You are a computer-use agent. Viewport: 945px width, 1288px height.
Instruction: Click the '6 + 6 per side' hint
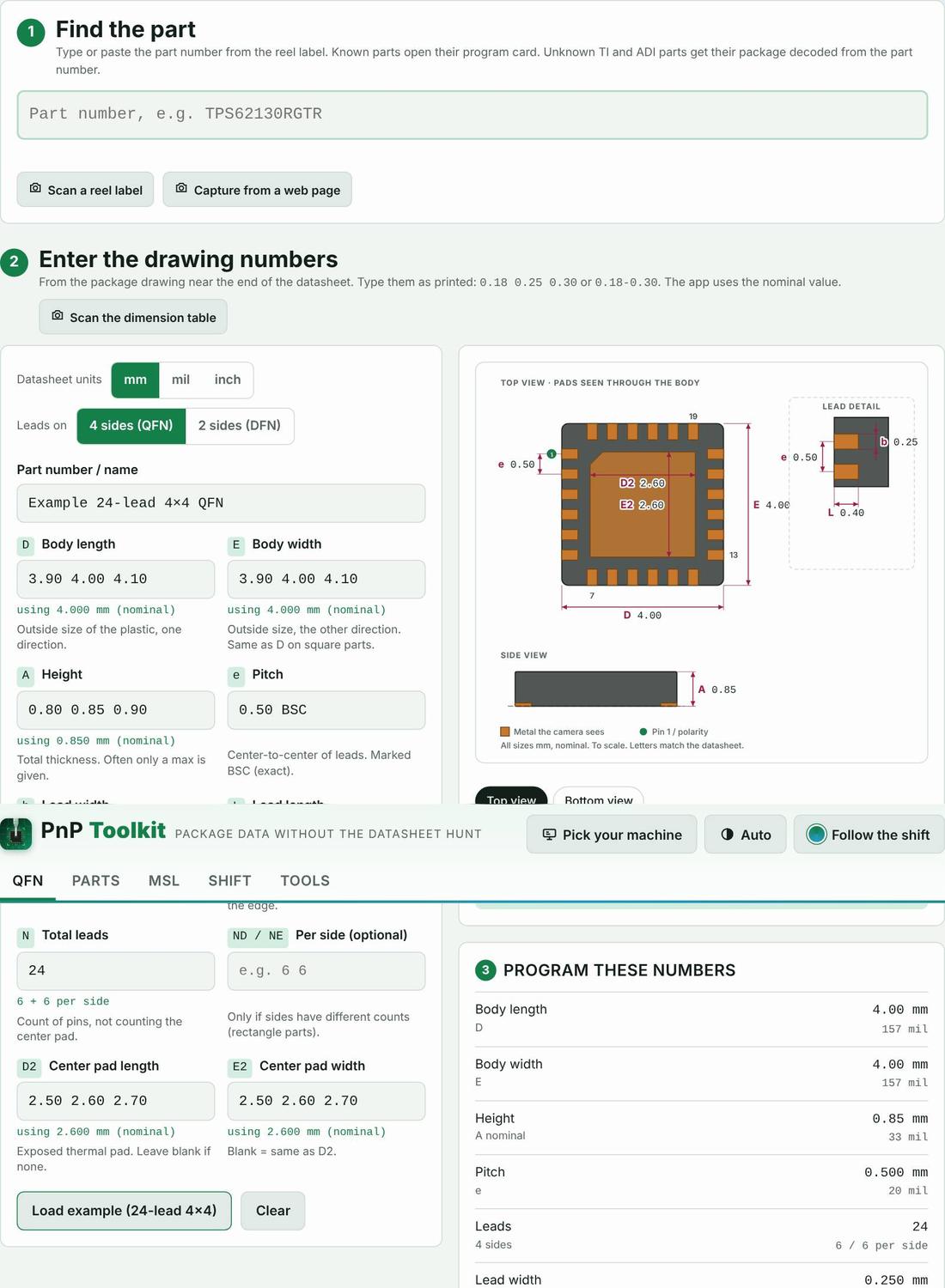pos(64,1001)
